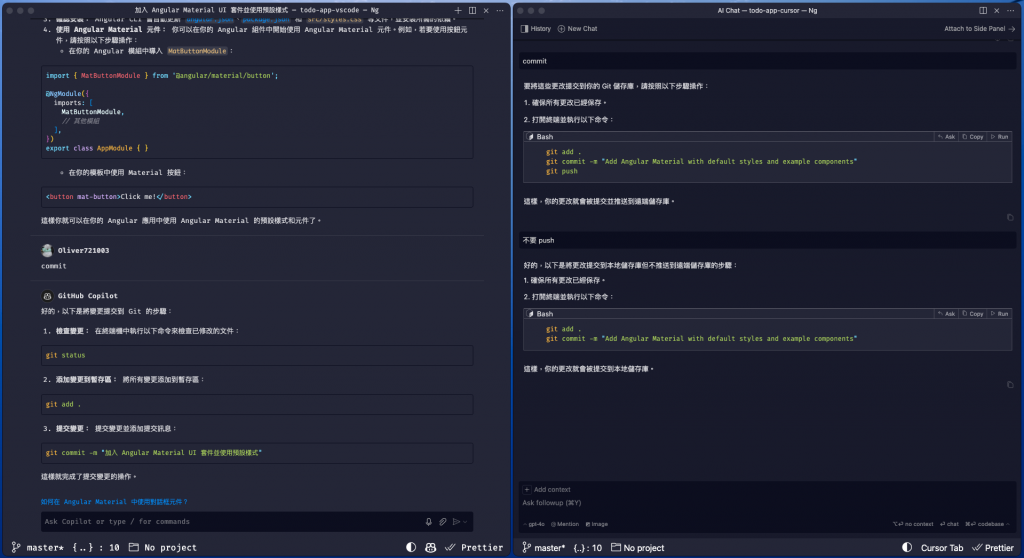This screenshot has width=1024, height=558.
Task: Click the plus icon in Copilot window title bar
Action: [x=458, y=10]
